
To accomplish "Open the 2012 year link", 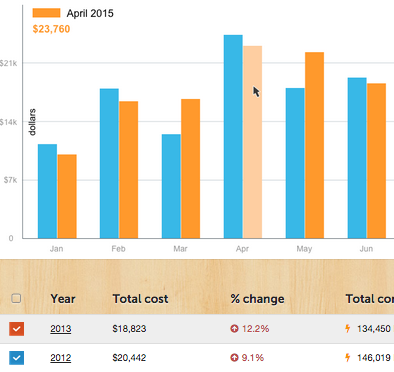I will [61, 358].
